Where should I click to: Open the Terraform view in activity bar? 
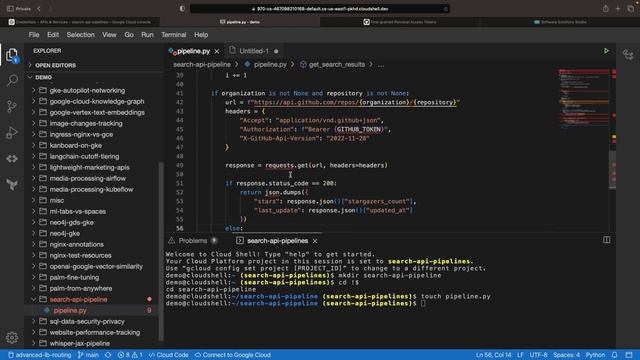[12, 184]
